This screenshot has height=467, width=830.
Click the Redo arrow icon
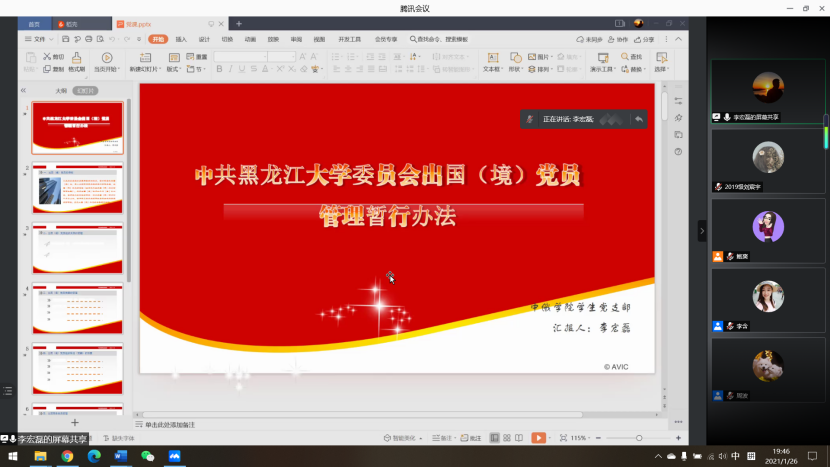(x=127, y=39)
